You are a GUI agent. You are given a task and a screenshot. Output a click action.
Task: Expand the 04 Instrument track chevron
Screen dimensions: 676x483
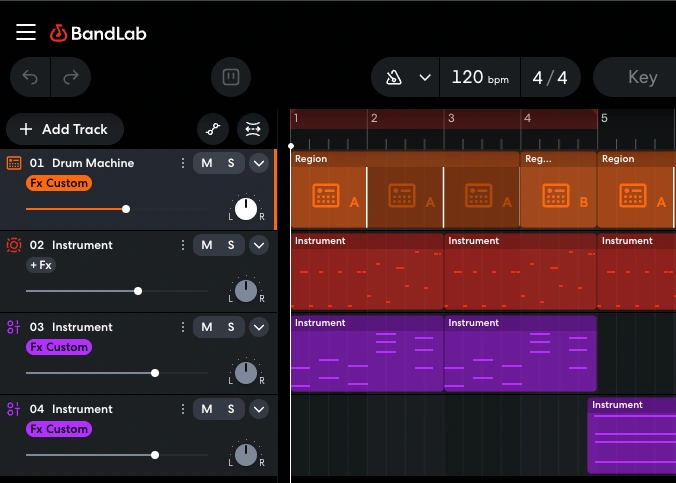(259, 409)
